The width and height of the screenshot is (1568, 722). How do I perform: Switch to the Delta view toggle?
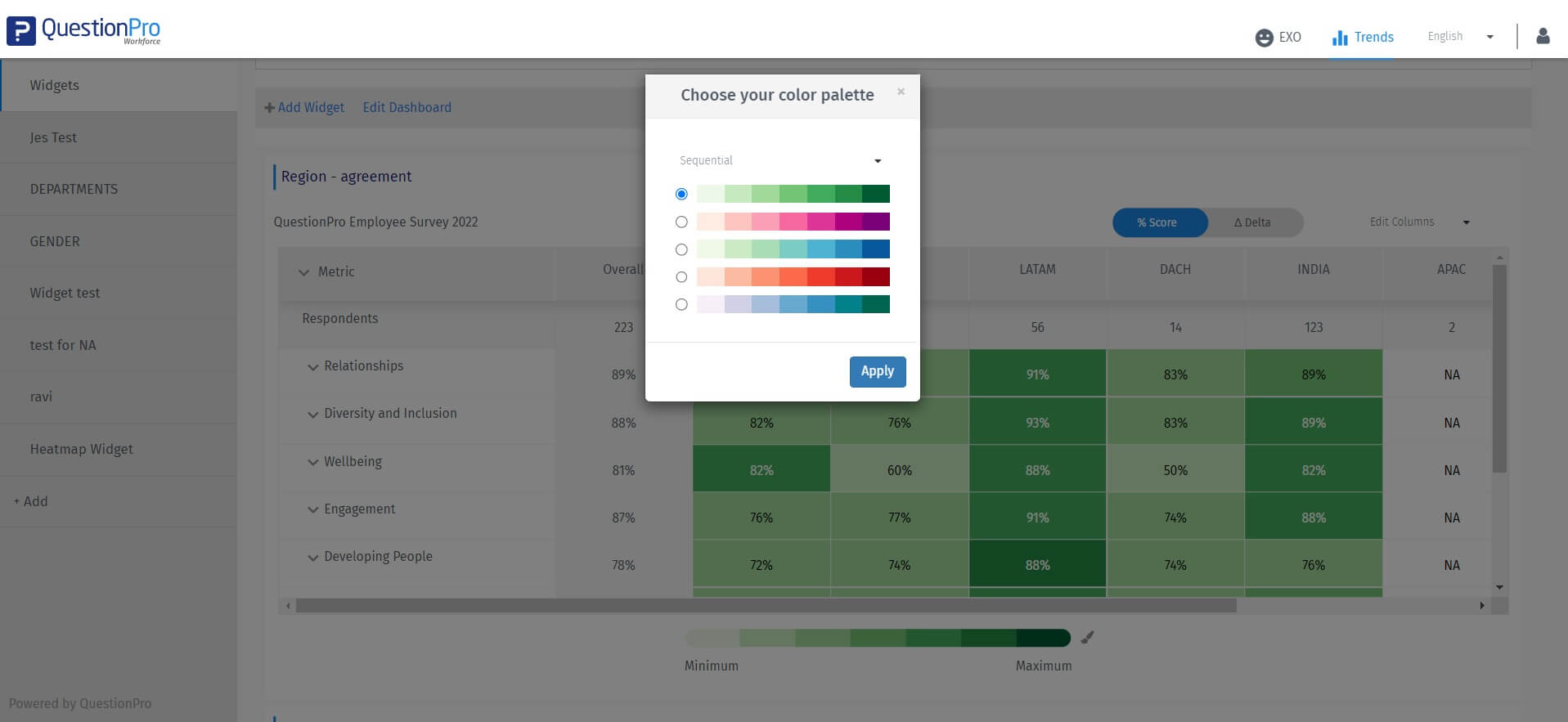point(1252,222)
